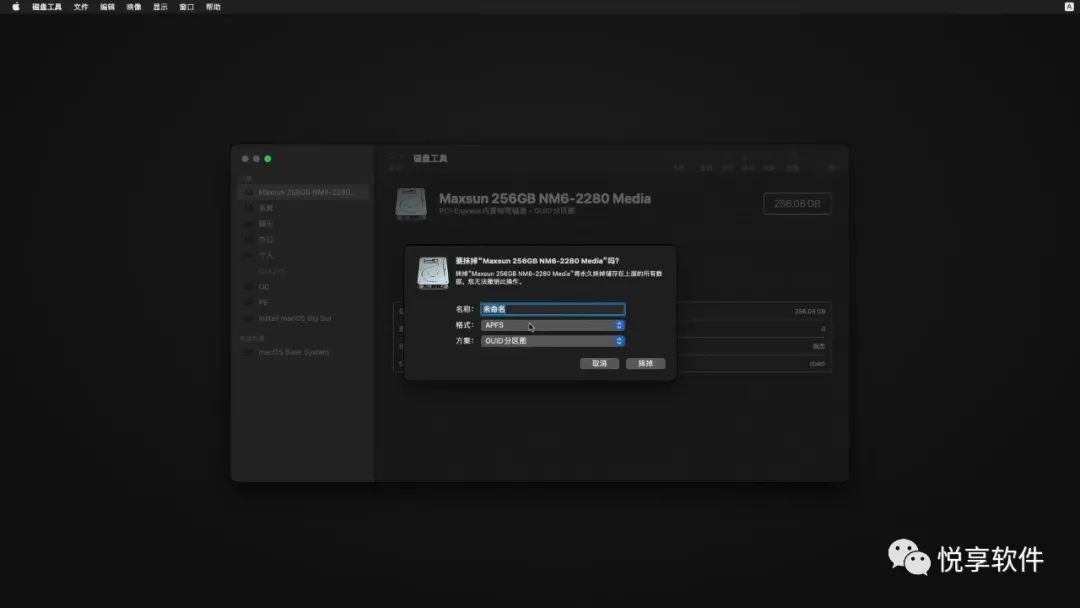Click the input source 'A' menu bar icon
This screenshot has height=608, width=1080.
1070,7
